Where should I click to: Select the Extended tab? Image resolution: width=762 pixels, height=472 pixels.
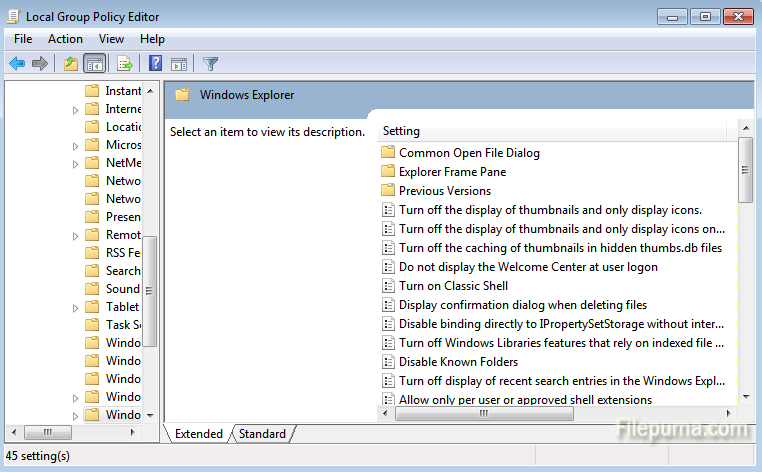[x=199, y=434]
